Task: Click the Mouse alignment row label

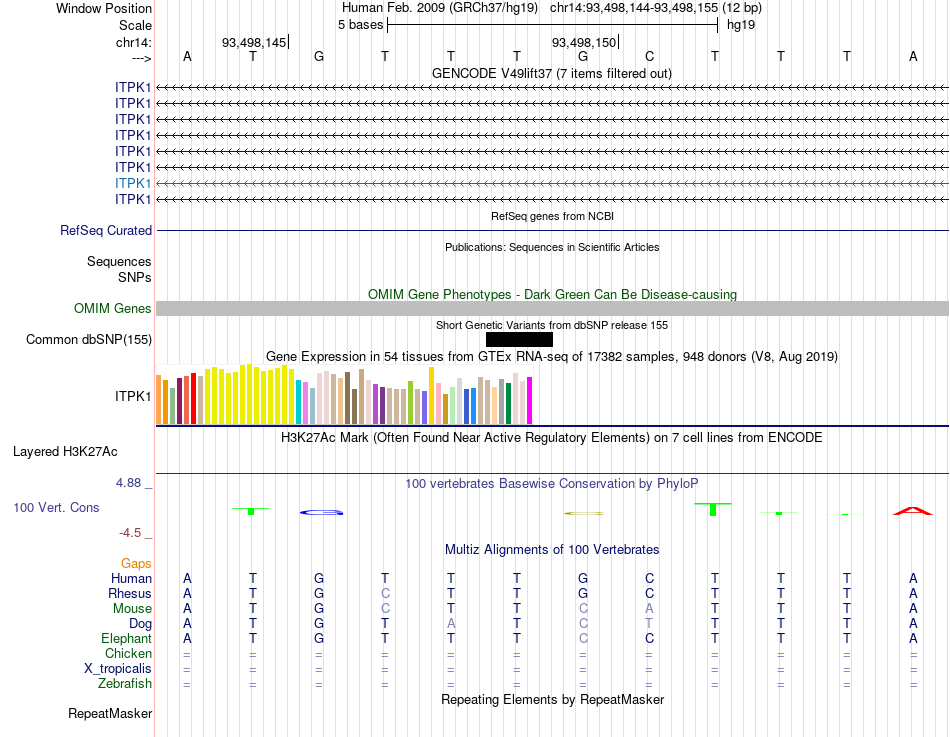Action: [132, 609]
